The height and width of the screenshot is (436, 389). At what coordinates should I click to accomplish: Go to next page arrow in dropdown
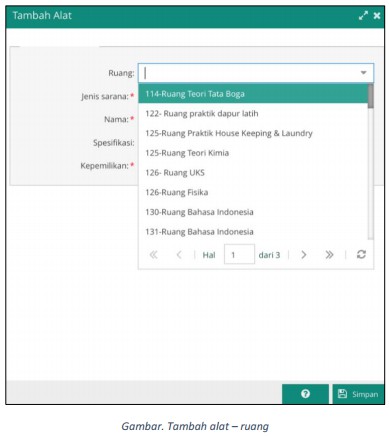click(x=303, y=255)
